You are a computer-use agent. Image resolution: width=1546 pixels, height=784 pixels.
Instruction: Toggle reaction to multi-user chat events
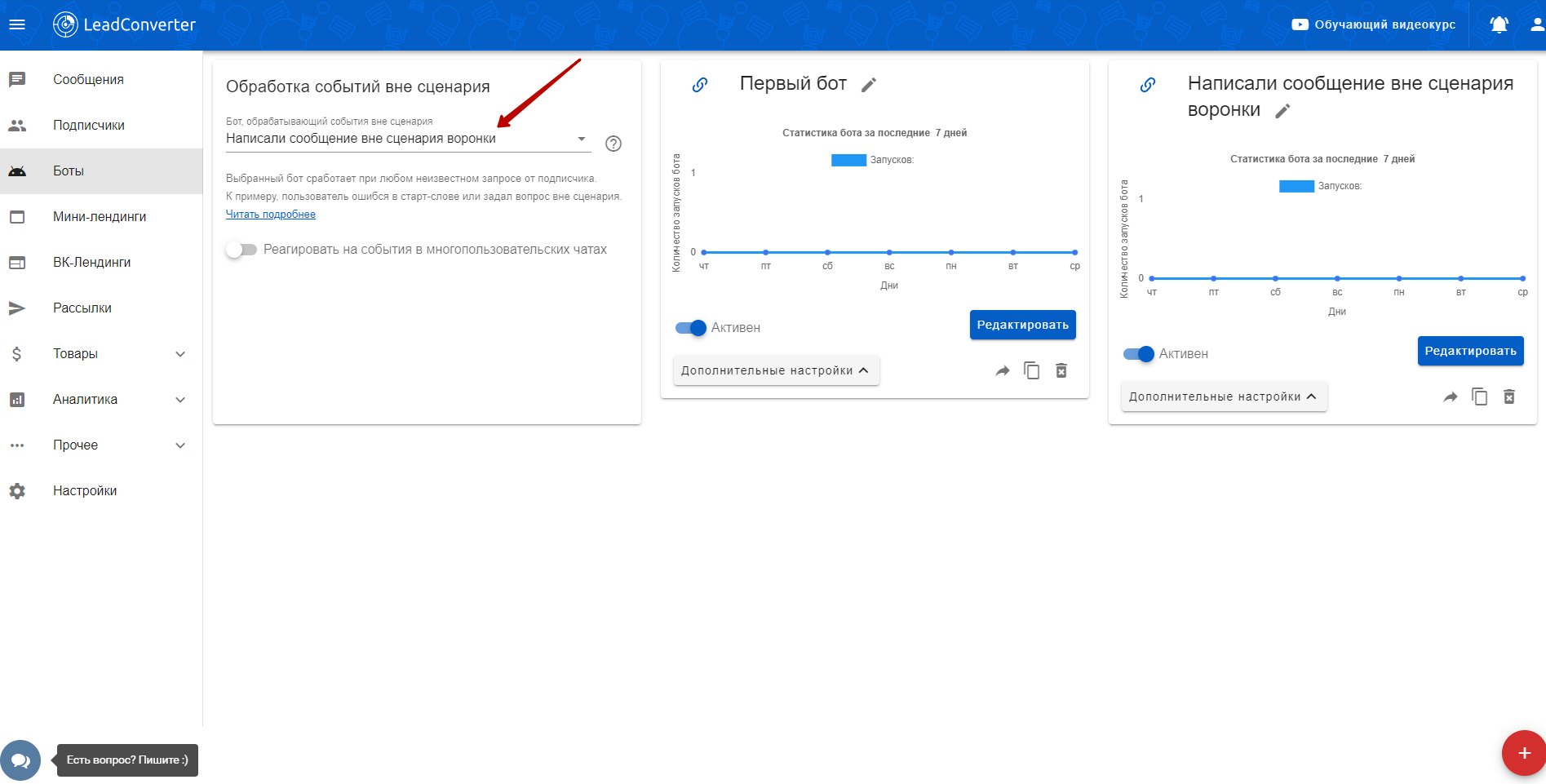pyautogui.click(x=241, y=250)
